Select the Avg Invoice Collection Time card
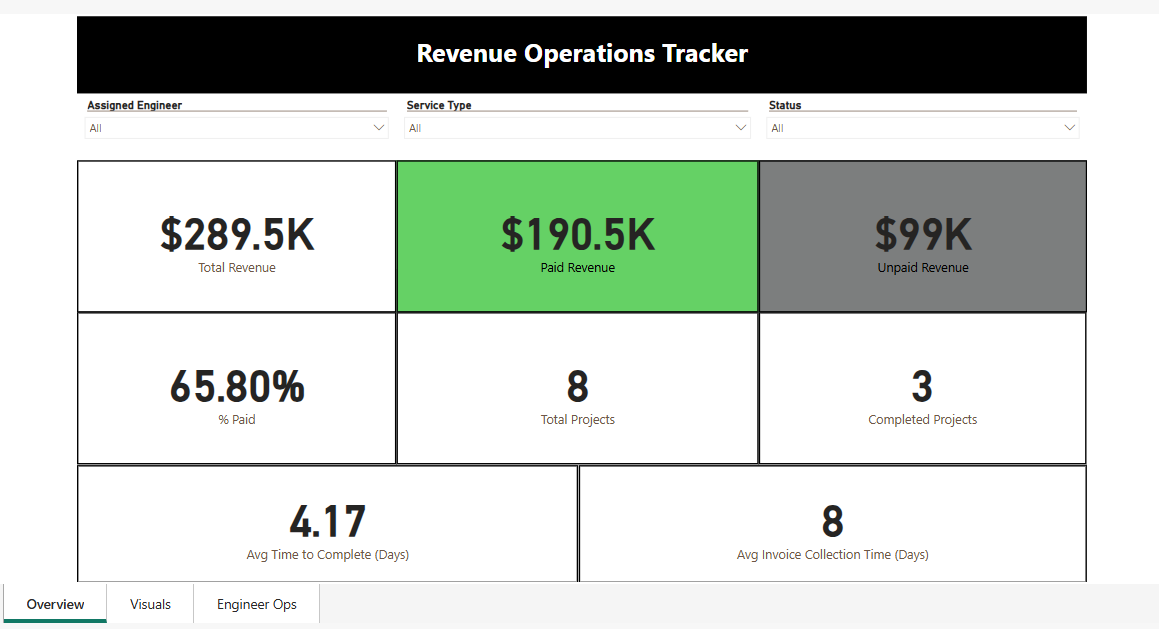 pyautogui.click(x=832, y=524)
